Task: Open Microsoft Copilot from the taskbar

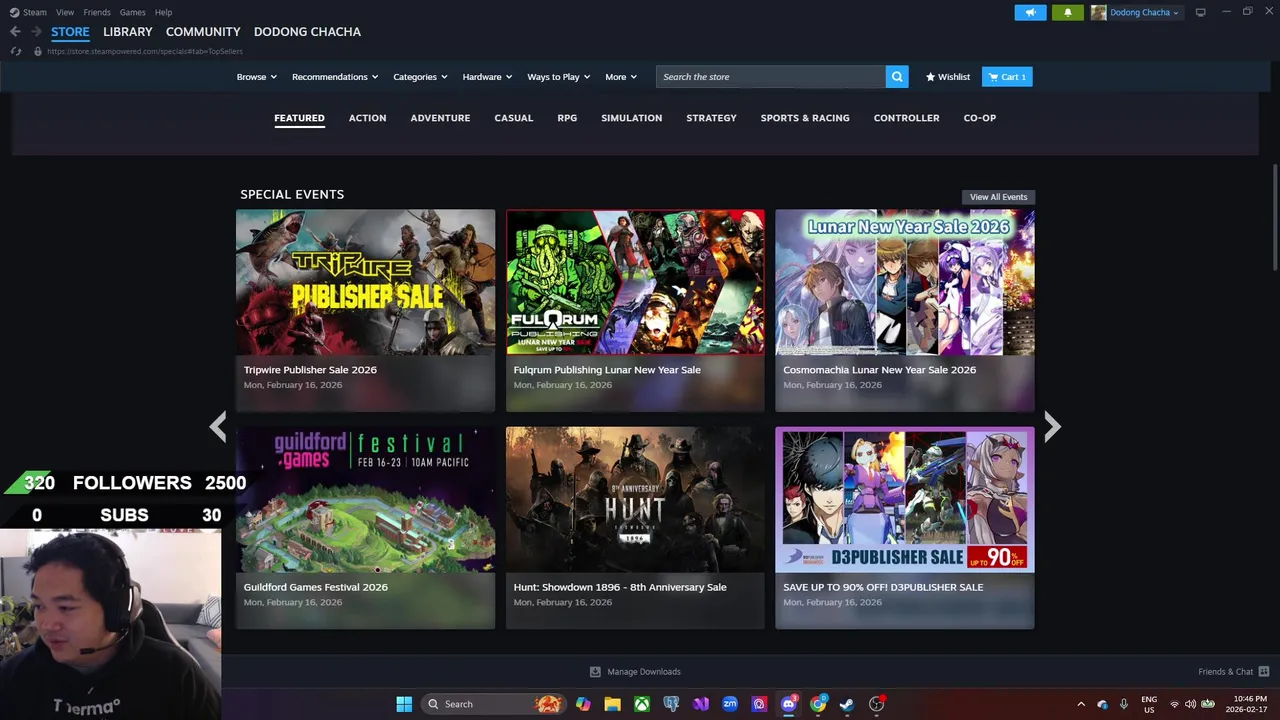Action: 583,704
